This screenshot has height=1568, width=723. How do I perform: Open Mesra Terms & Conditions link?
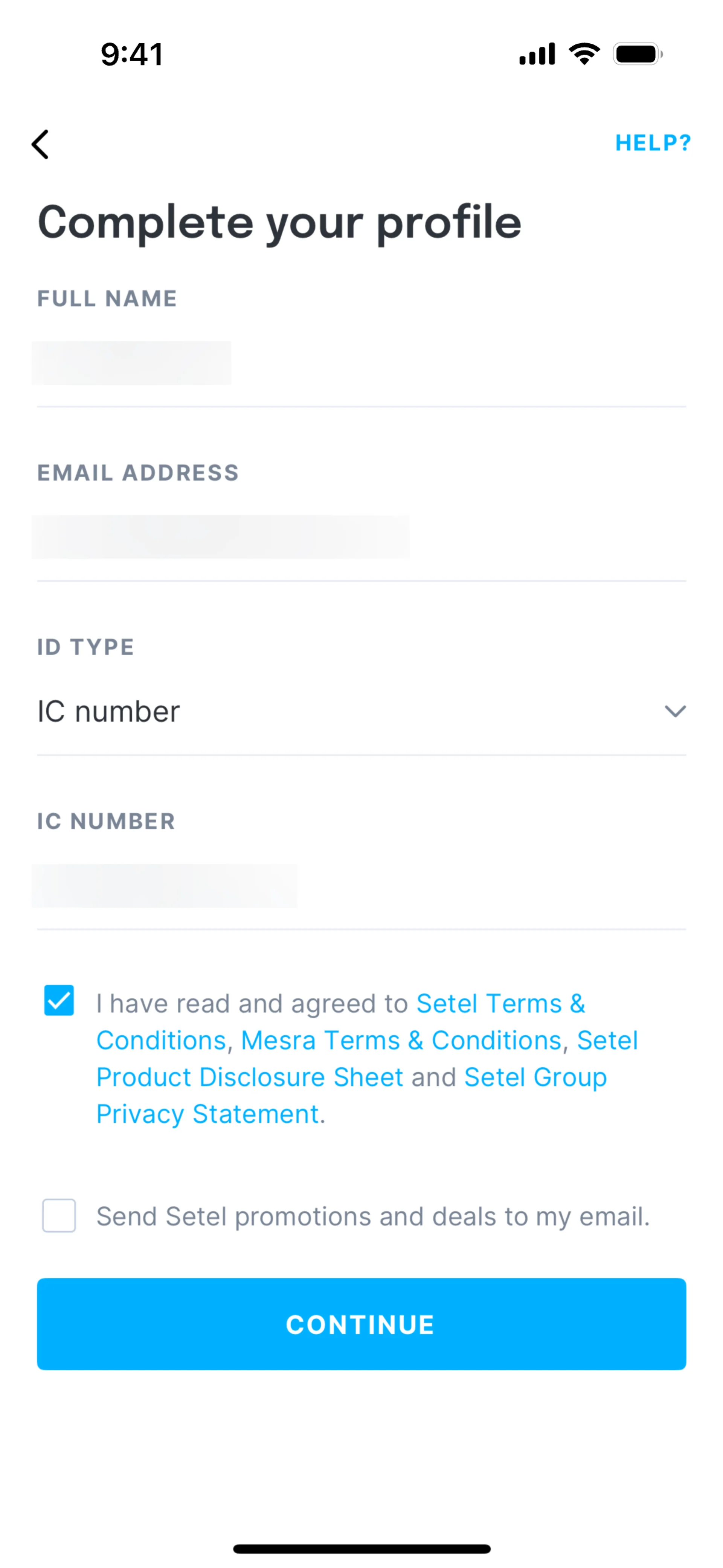400,1041
